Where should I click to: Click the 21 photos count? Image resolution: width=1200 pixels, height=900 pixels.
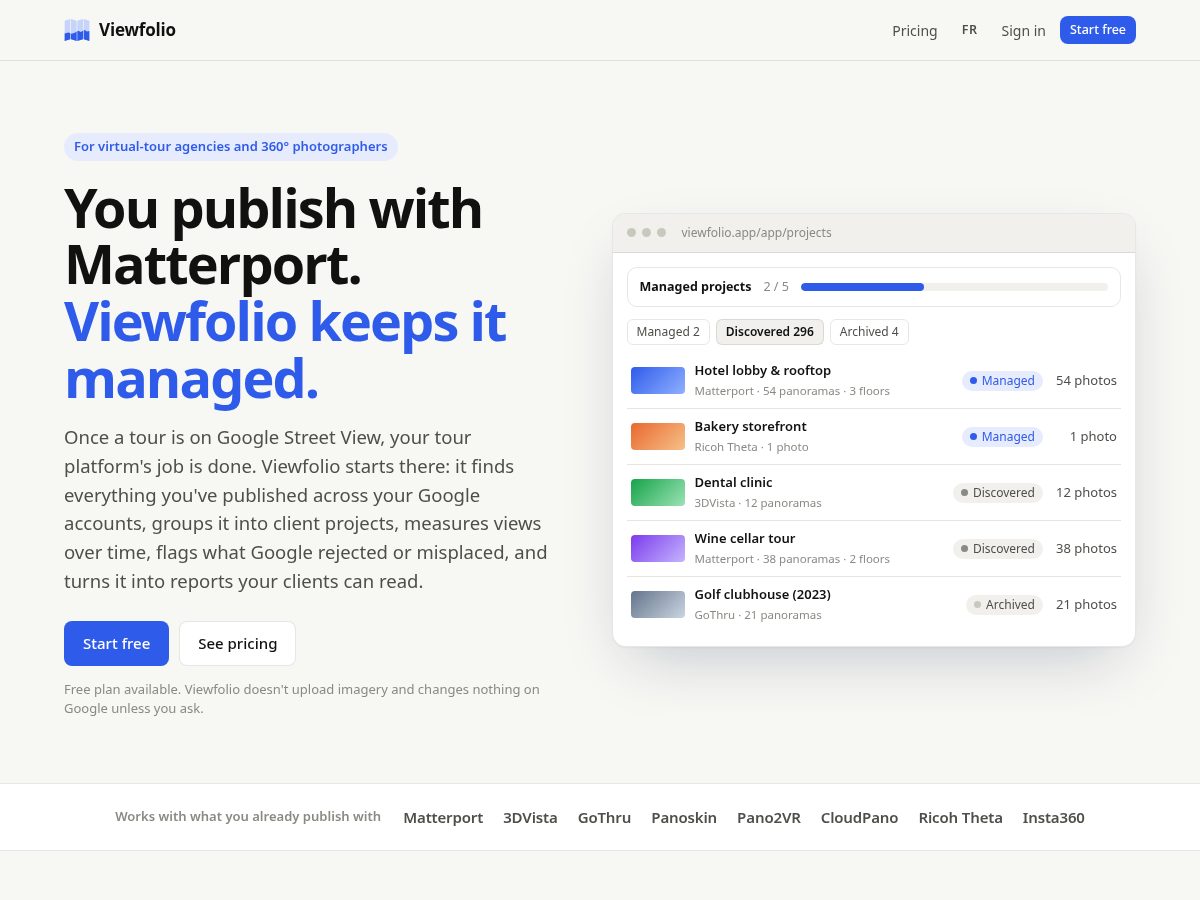coord(1086,605)
